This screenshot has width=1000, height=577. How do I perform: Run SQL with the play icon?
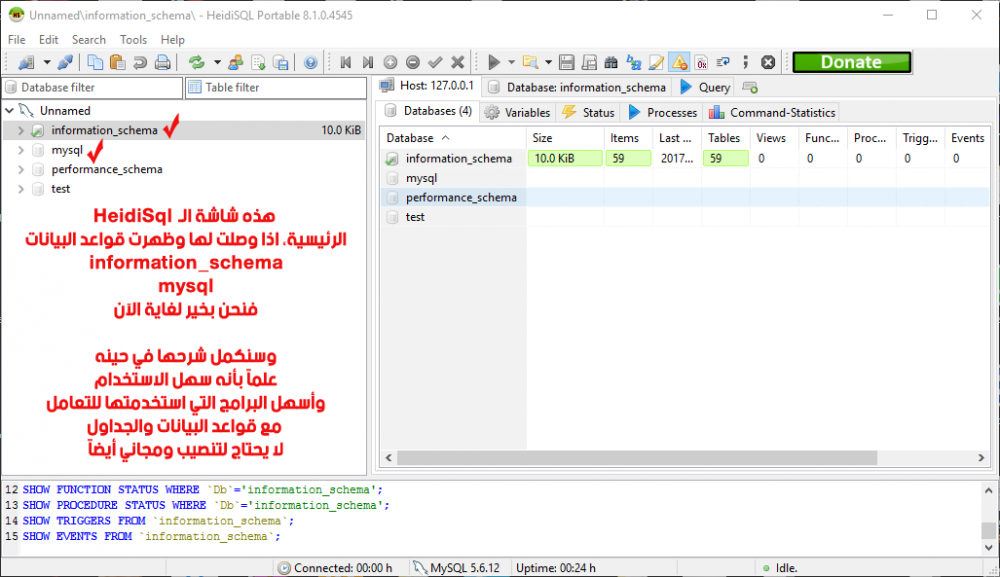(494, 62)
